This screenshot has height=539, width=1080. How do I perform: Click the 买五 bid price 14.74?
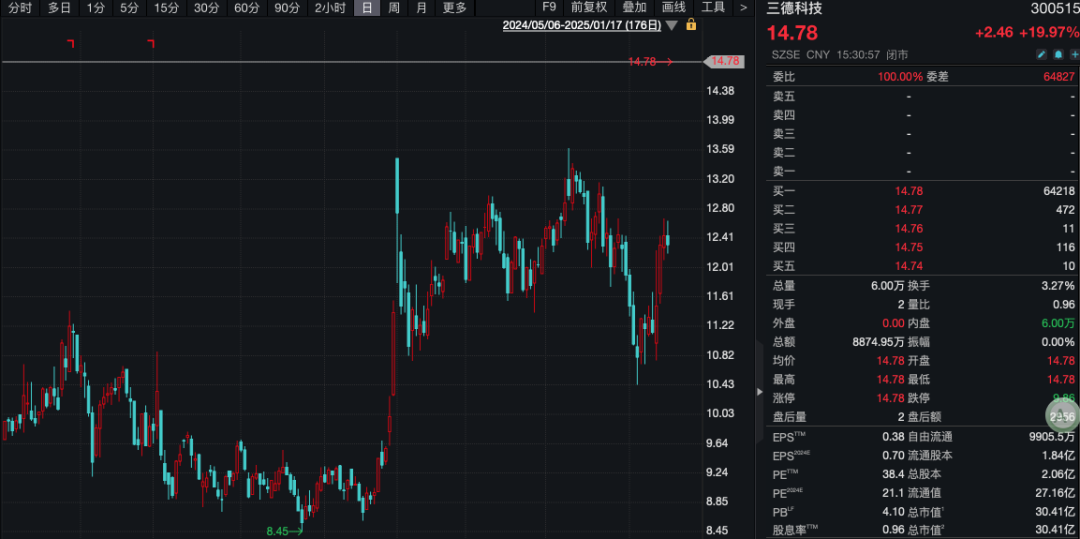(908, 266)
